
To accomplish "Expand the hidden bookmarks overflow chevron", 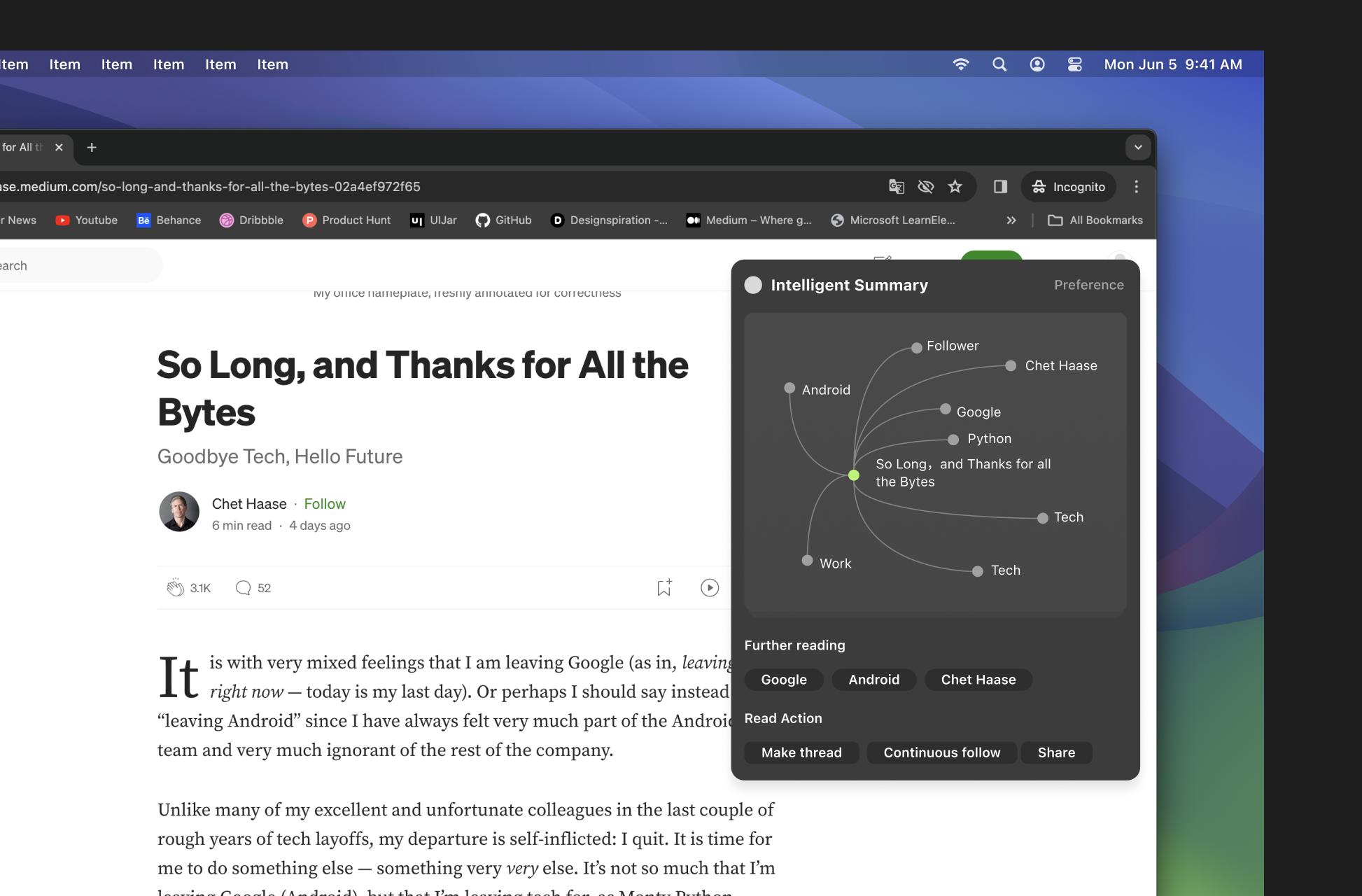I will (x=1011, y=220).
